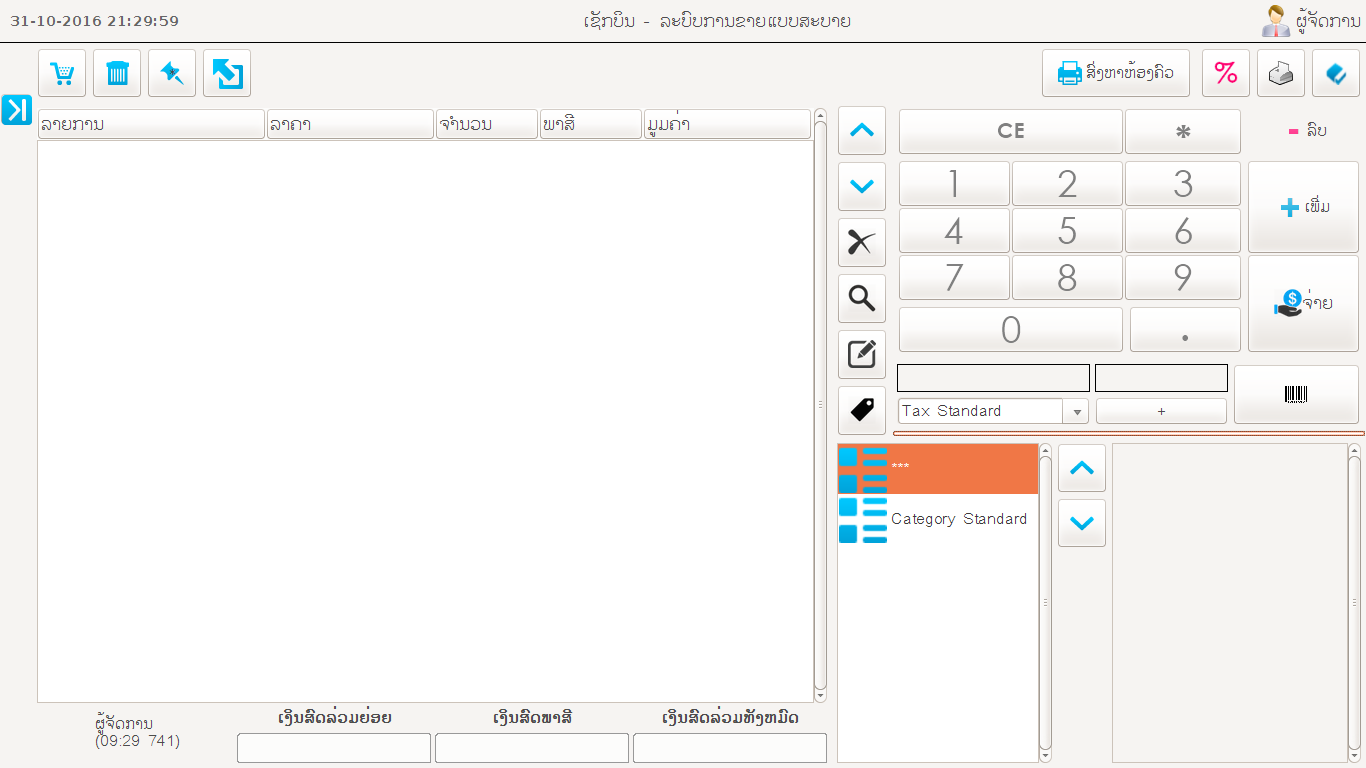Open the cash drawer icon

[x=1280, y=73]
